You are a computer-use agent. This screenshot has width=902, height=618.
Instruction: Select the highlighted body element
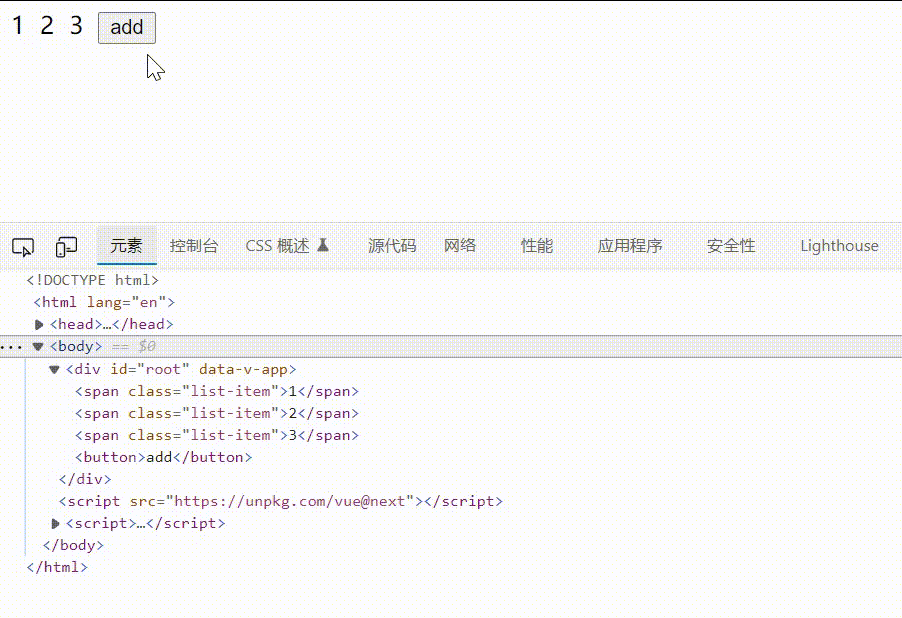[x=72, y=345]
